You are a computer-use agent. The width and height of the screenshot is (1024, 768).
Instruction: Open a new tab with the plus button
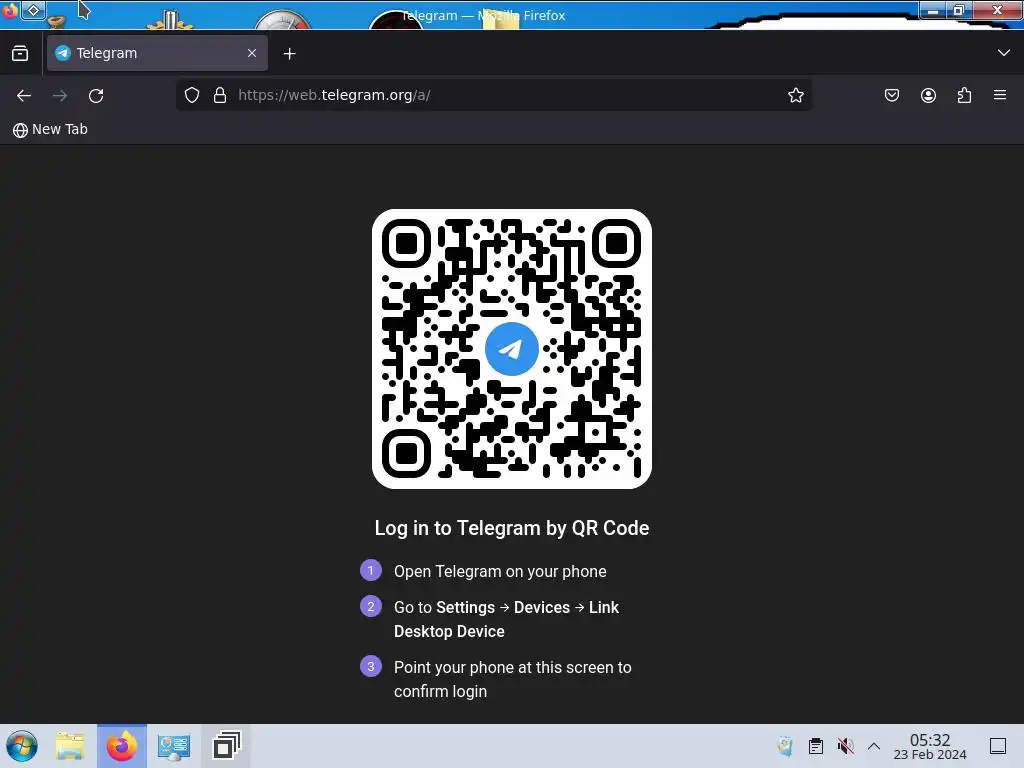point(289,54)
